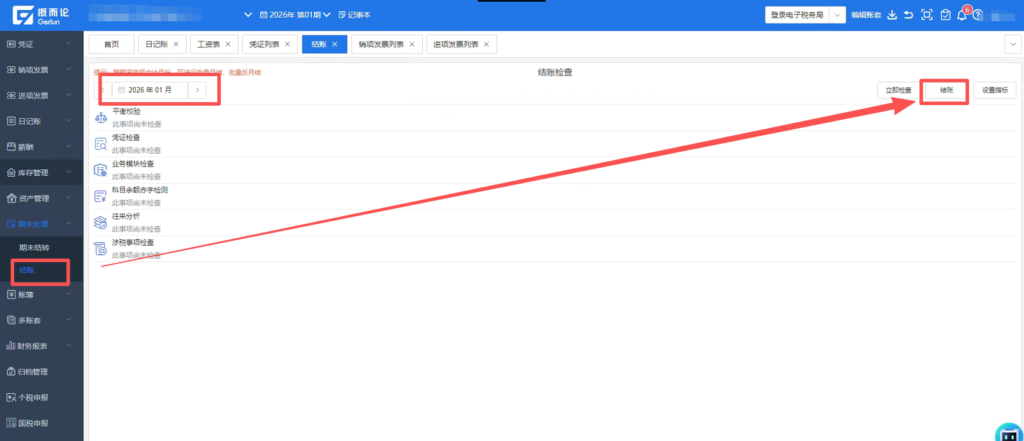Viewport: 1024px width, 441px height.
Task: Expand the 库存管理 sidebar menu
Action: 40,172
